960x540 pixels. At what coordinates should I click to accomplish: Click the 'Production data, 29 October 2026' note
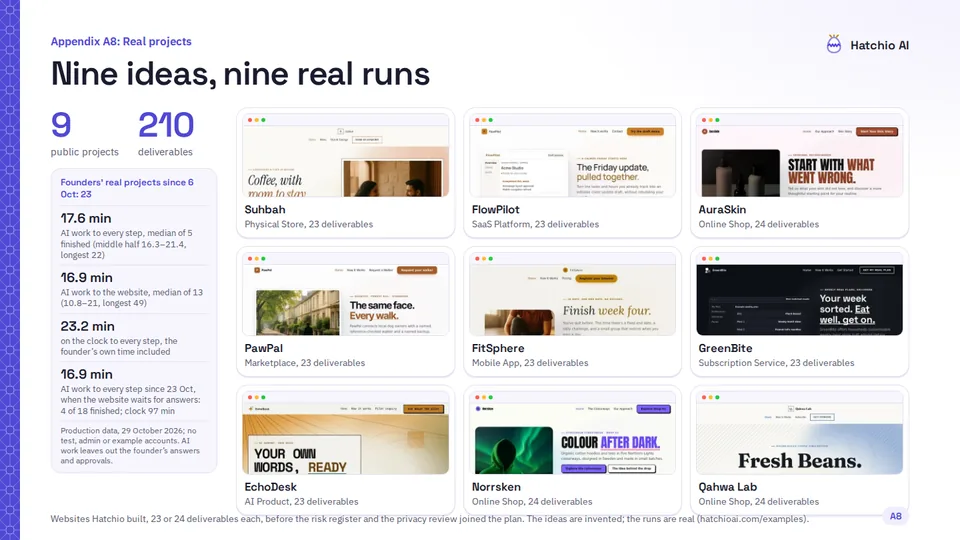(130, 446)
